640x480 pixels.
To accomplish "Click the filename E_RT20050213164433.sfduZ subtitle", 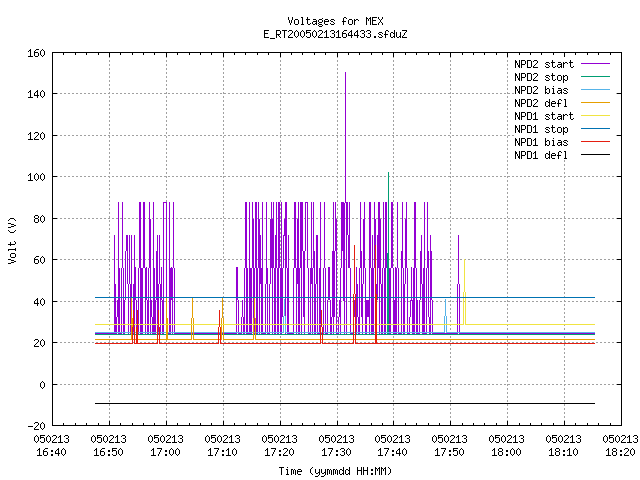I will point(335,34).
